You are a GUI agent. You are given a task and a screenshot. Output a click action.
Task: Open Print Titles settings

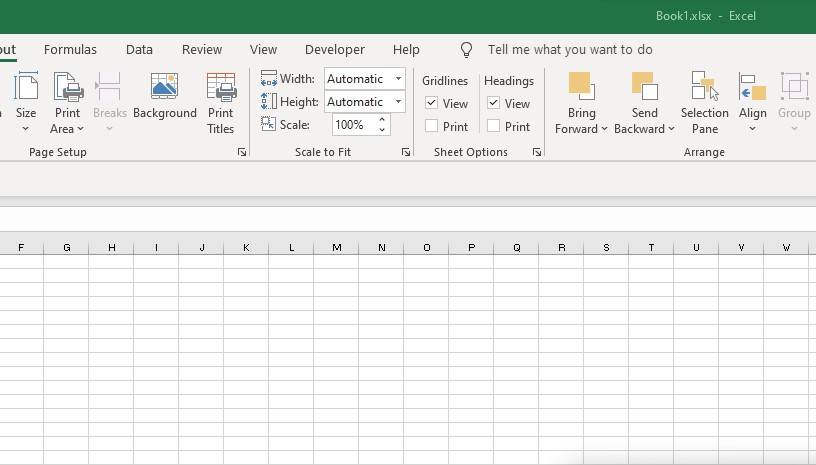pos(220,102)
